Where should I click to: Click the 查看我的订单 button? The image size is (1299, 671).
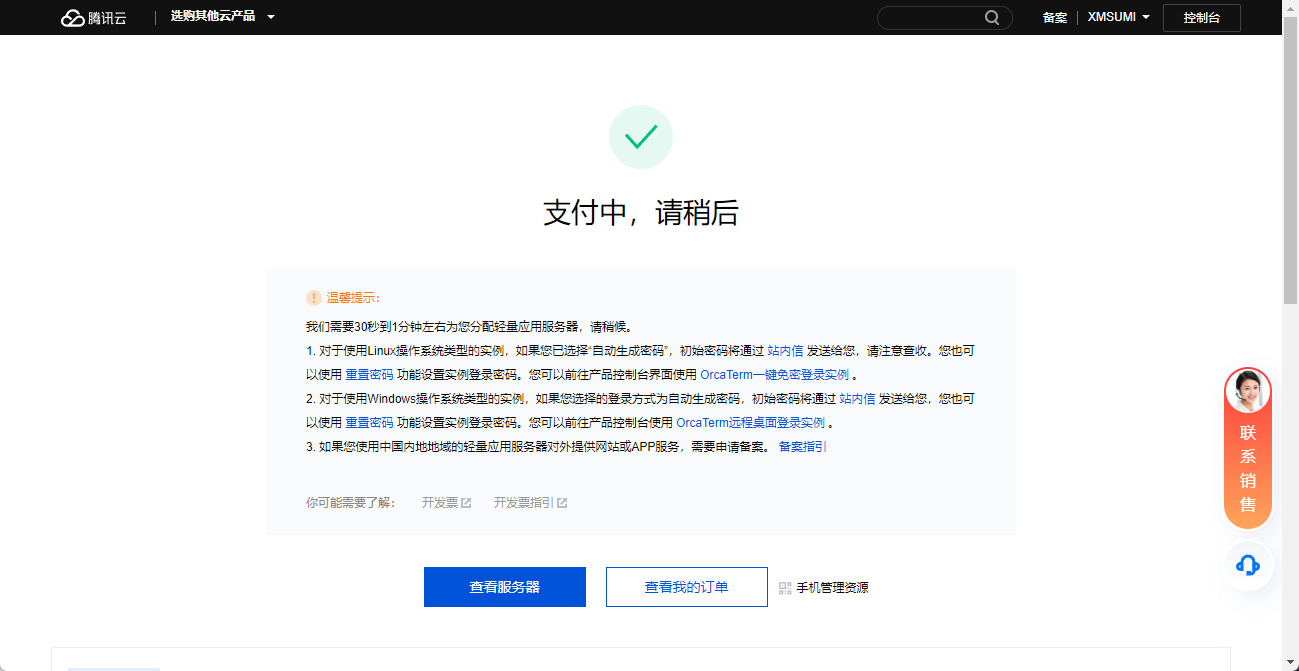[686, 587]
